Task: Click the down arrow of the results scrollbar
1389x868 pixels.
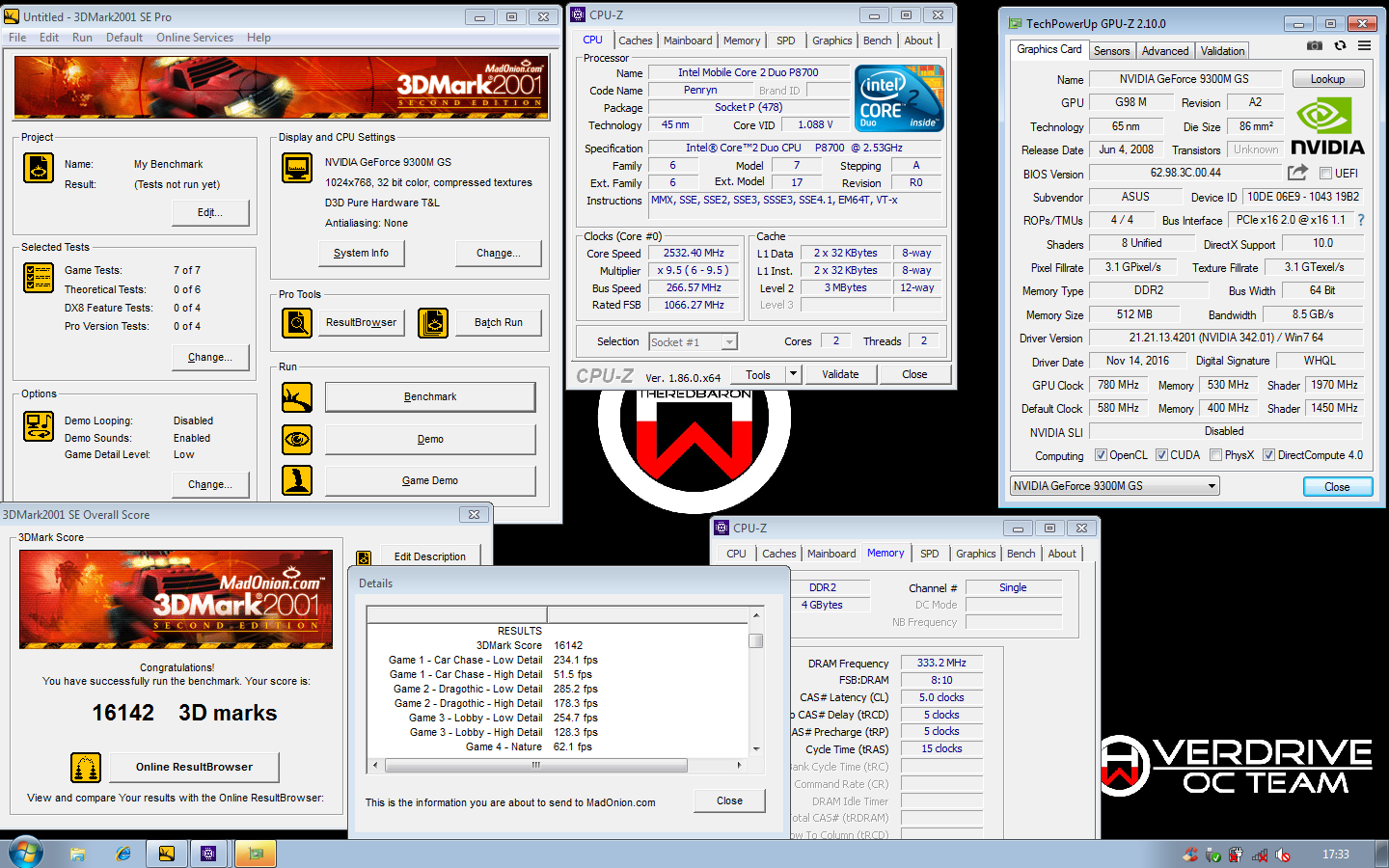Action: (756, 749)
